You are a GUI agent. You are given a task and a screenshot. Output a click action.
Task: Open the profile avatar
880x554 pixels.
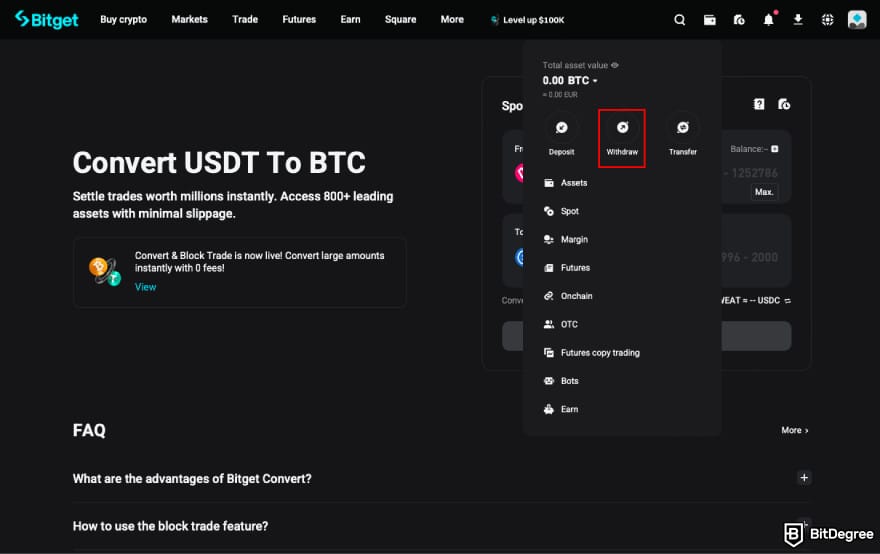(x=857, y=20)
